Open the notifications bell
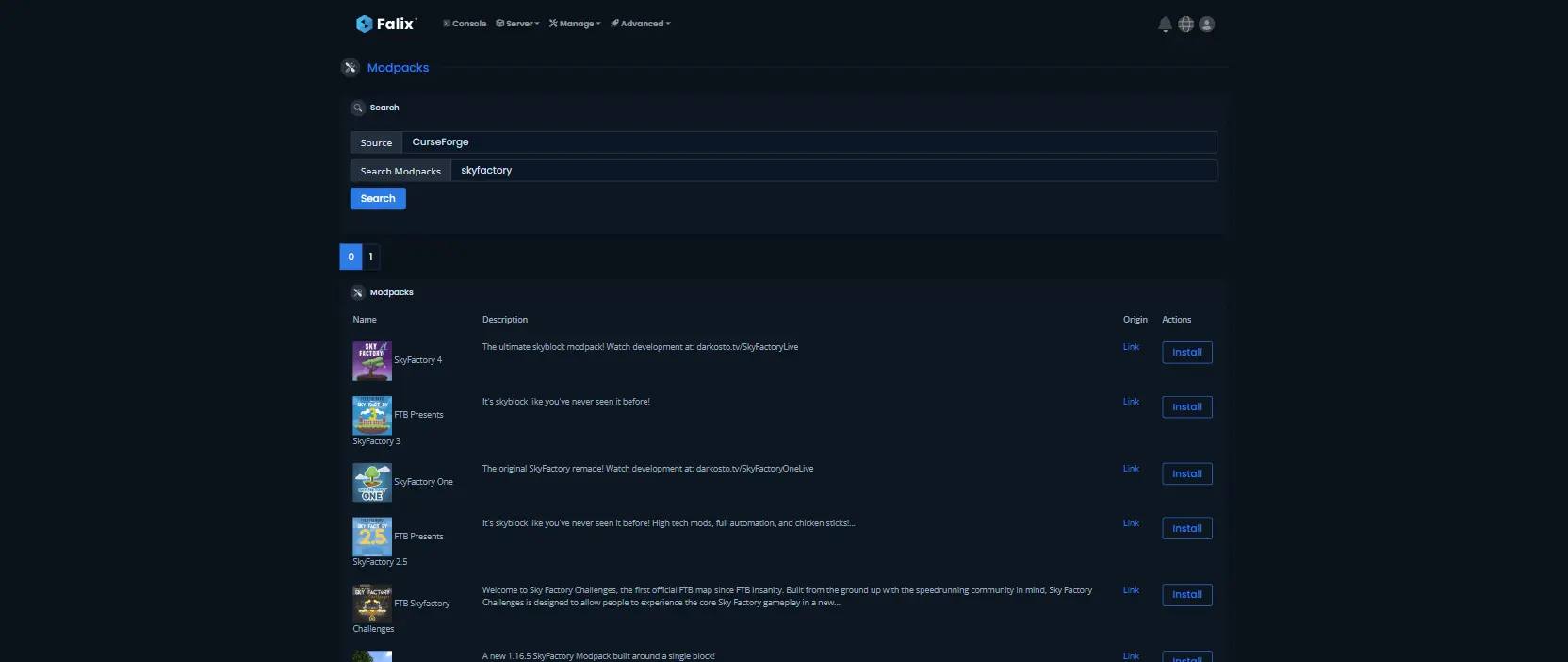1568x662 pixels. [x=1165, y=25]
